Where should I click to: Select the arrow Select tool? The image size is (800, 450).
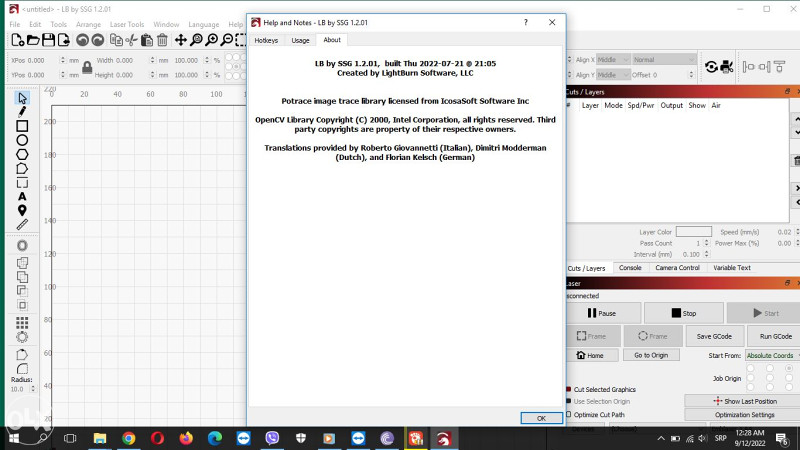click(x=22, y=98)
